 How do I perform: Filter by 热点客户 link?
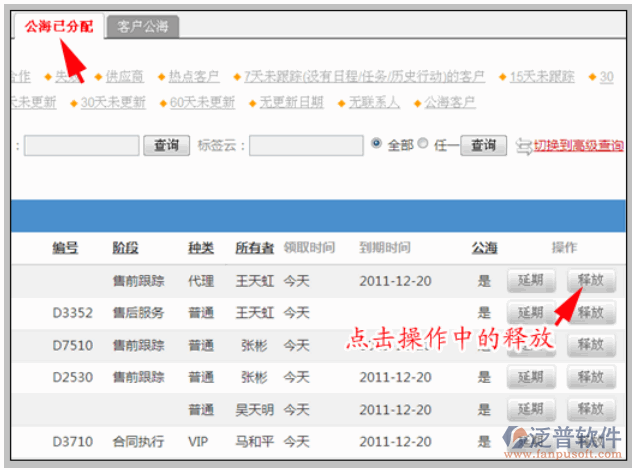point(193,76)
